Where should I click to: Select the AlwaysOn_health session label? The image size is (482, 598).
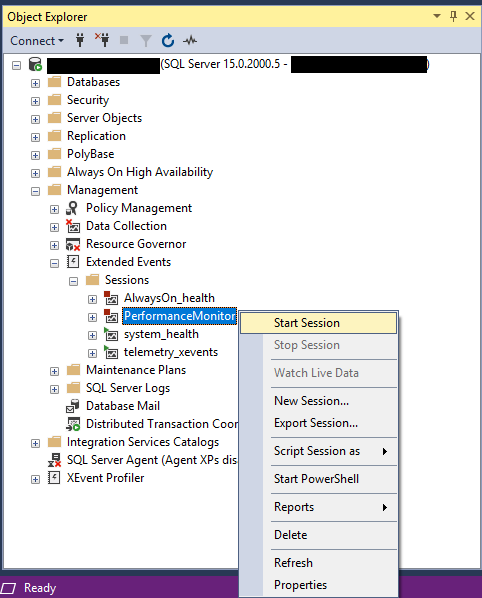coord(169,298)
